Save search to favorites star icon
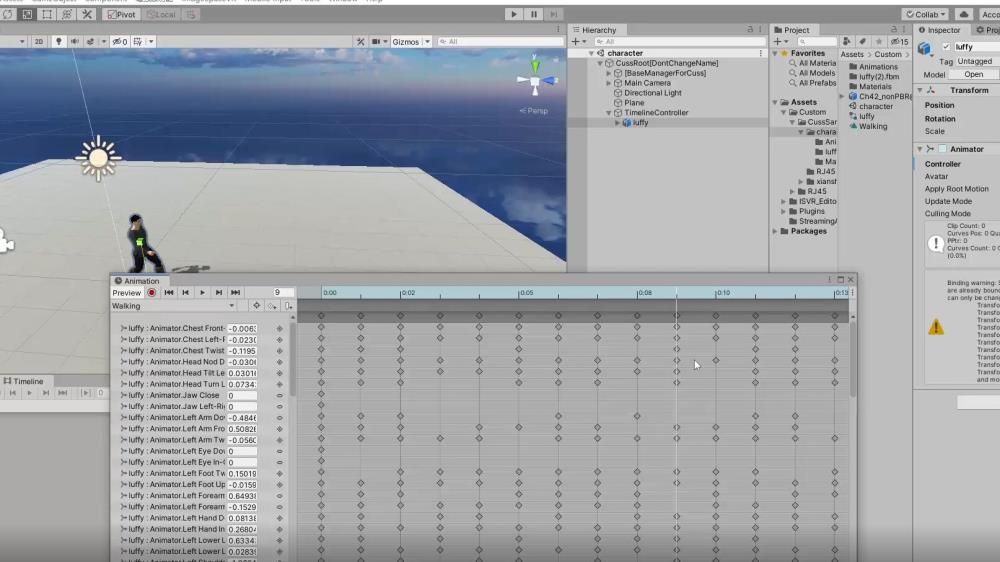 point(879,41)
